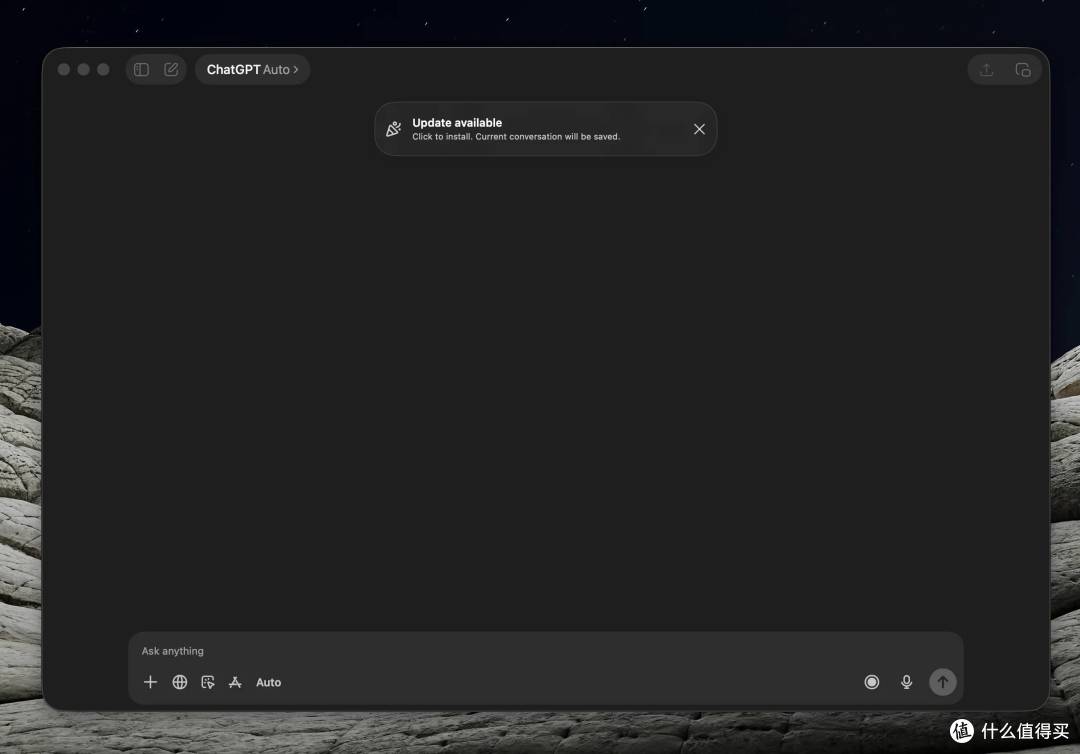Image resolution: width=1080 pixels, height=754 pixels.
Task: Click the circular record icon
Action: tap(871, 682)
